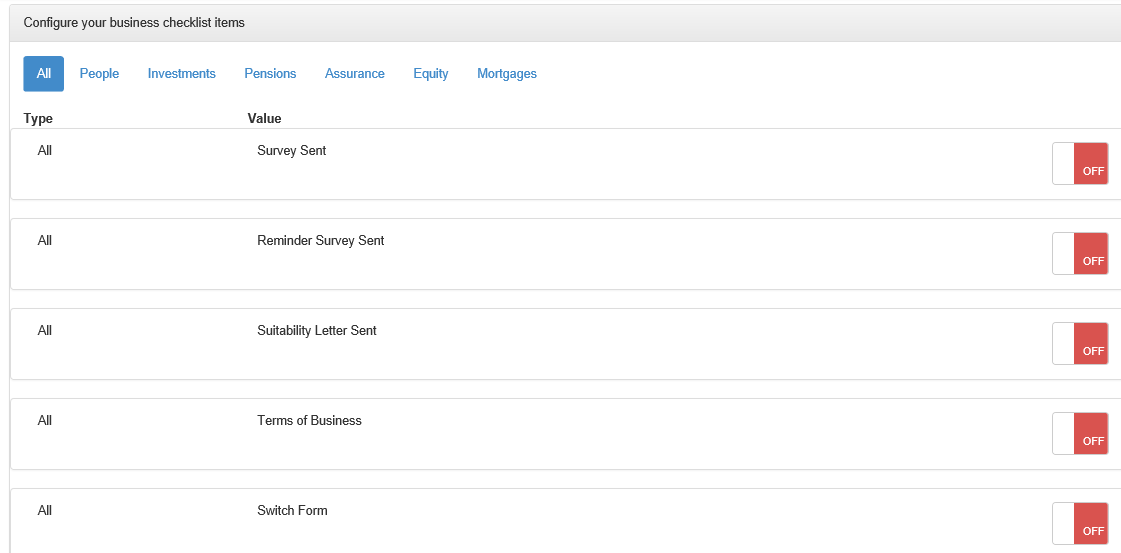Toggle Suitability Letter Sent on
Viewport: 1121px width, 553px height.
pos(1080,343)
